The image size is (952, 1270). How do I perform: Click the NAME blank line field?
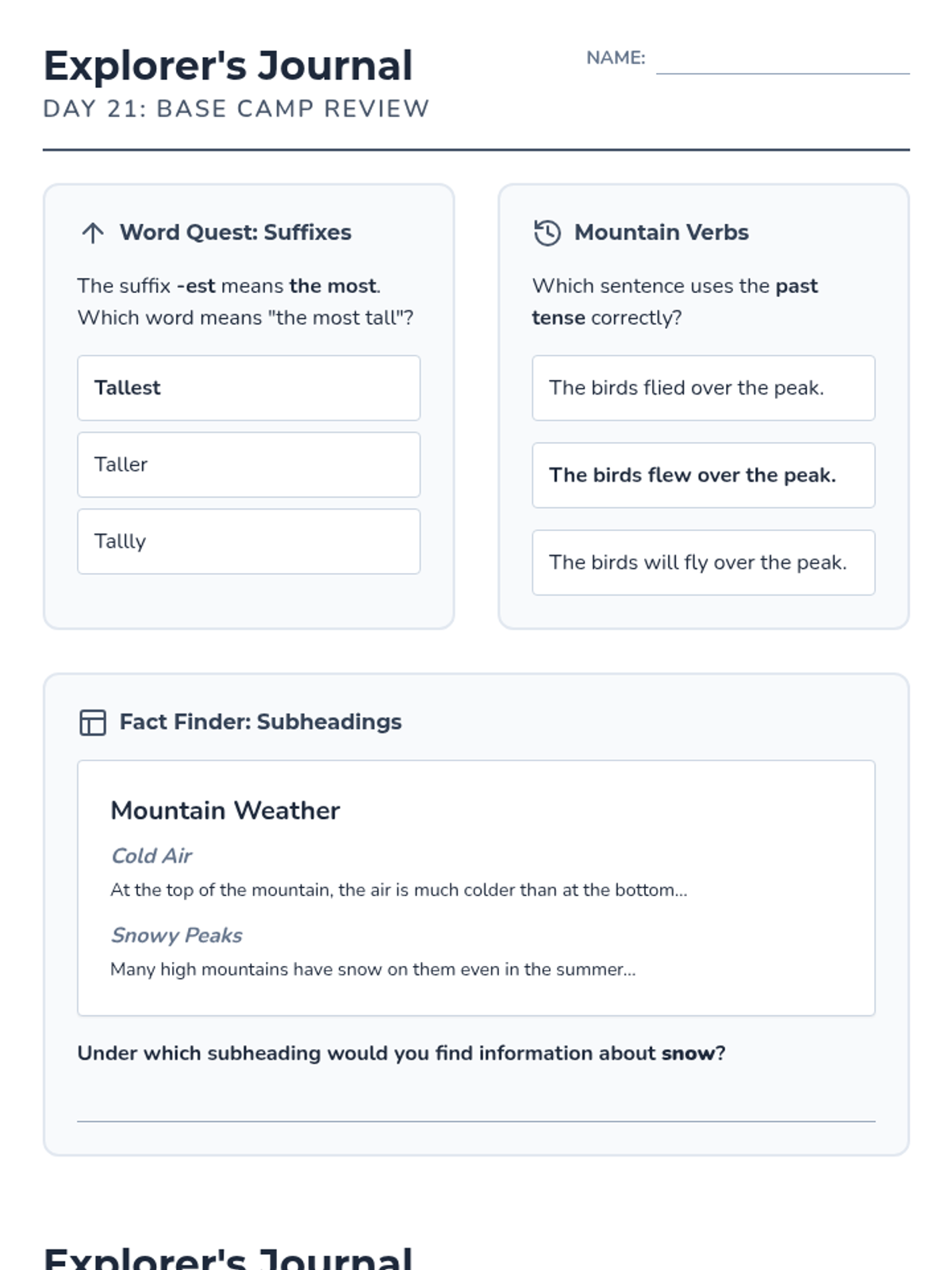(783, 60)
